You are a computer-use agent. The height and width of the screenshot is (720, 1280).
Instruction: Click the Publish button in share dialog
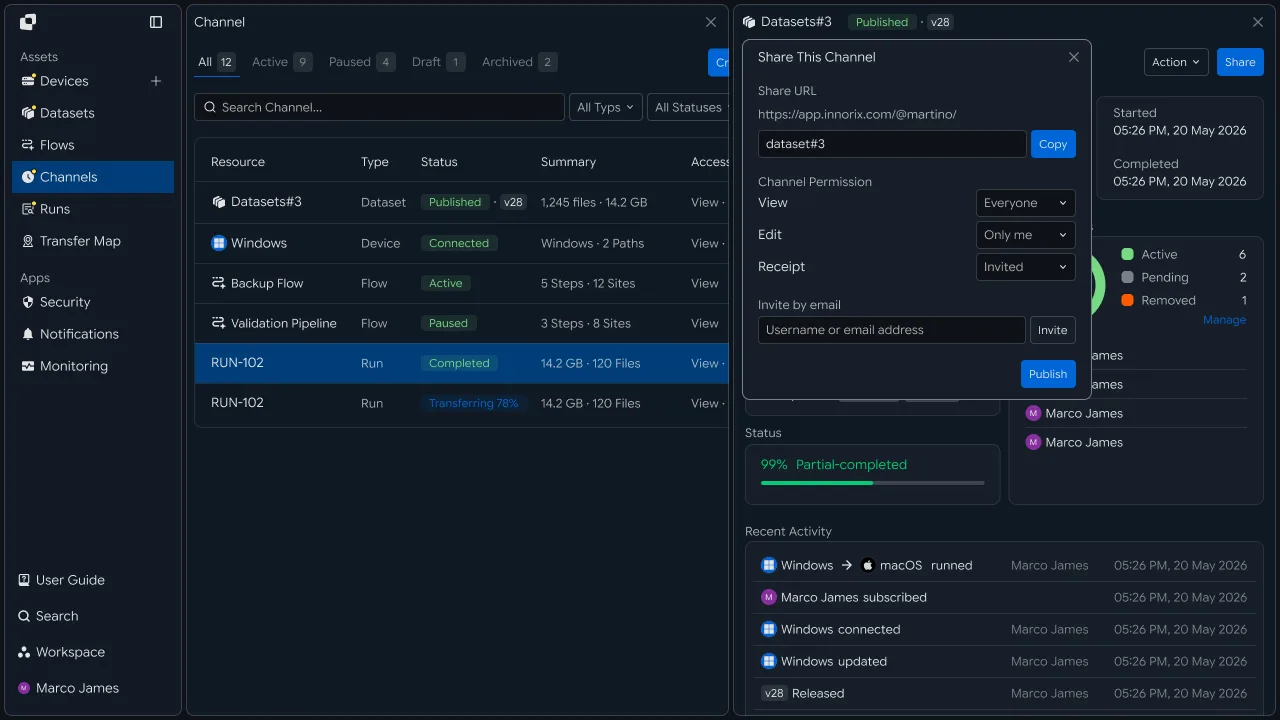tap(1048, 374)
